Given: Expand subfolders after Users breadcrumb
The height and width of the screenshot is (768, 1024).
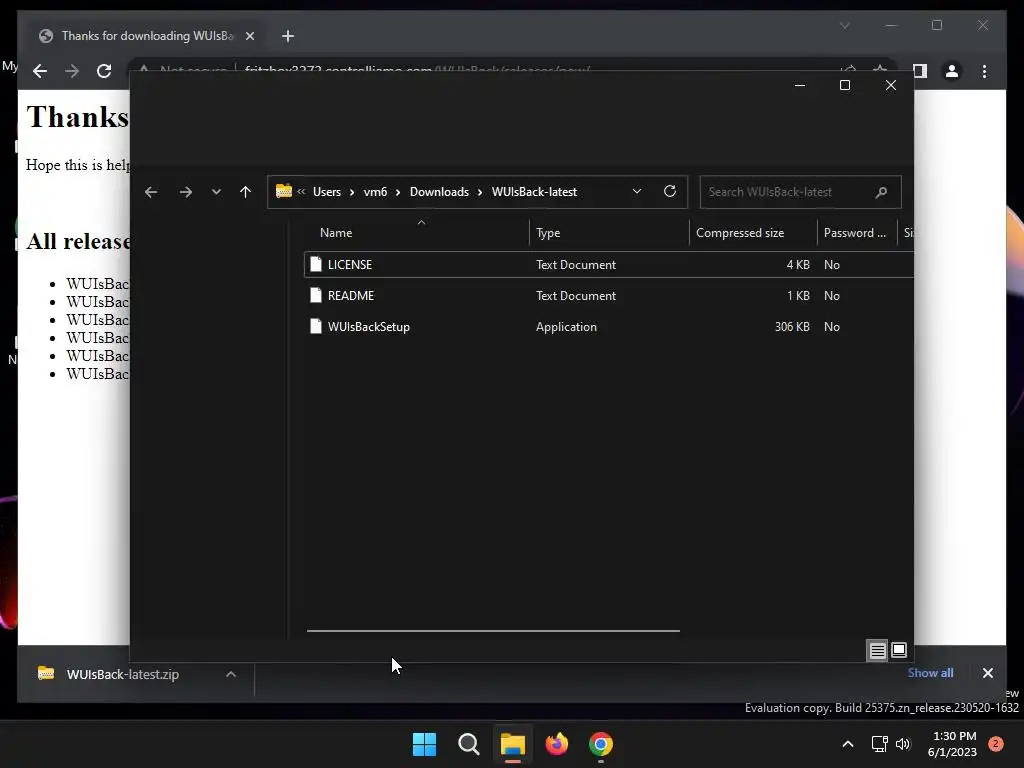Looking at the screenshot, I should [352, 192].
